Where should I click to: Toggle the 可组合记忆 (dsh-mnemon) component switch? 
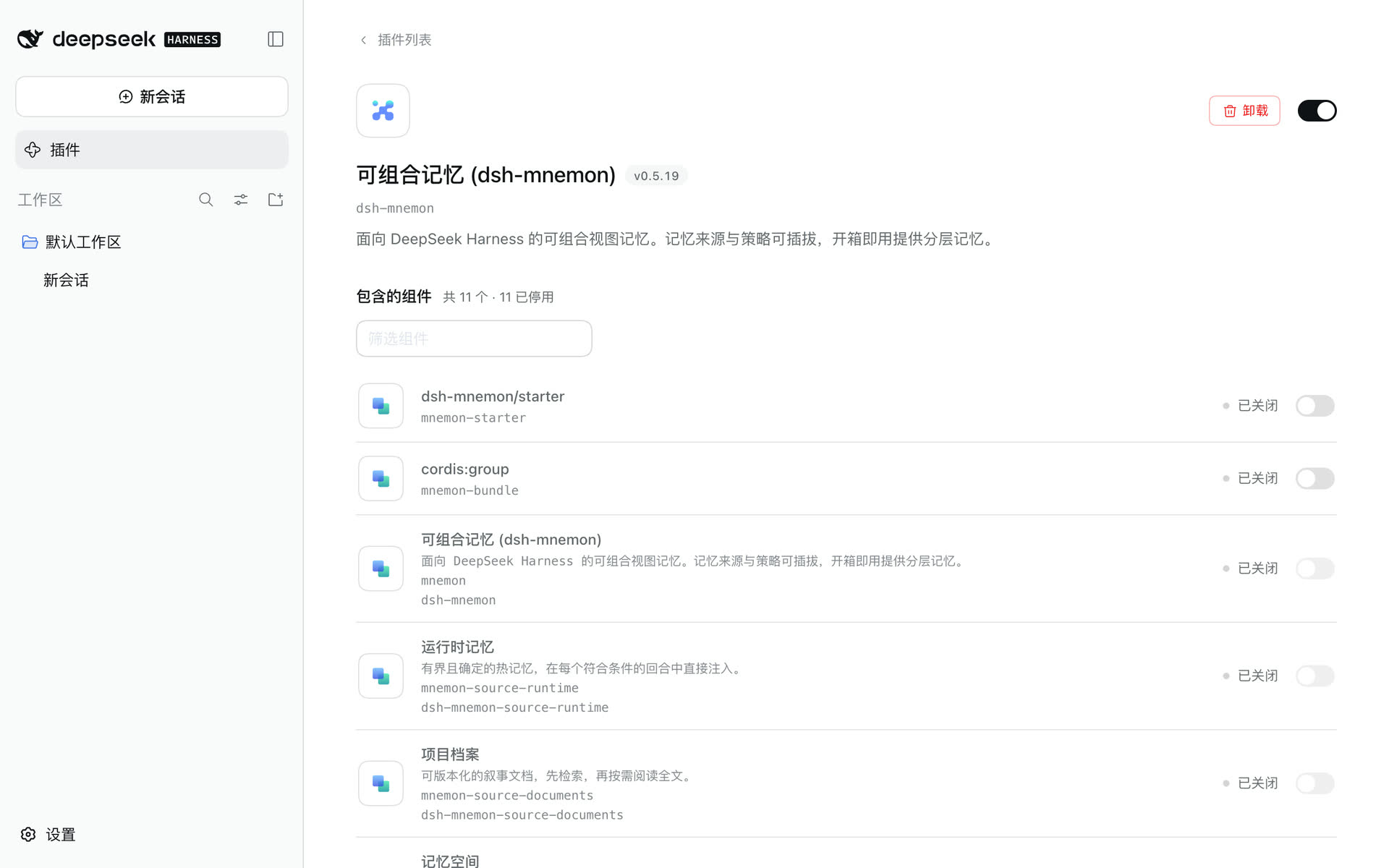pos(1314,569)
